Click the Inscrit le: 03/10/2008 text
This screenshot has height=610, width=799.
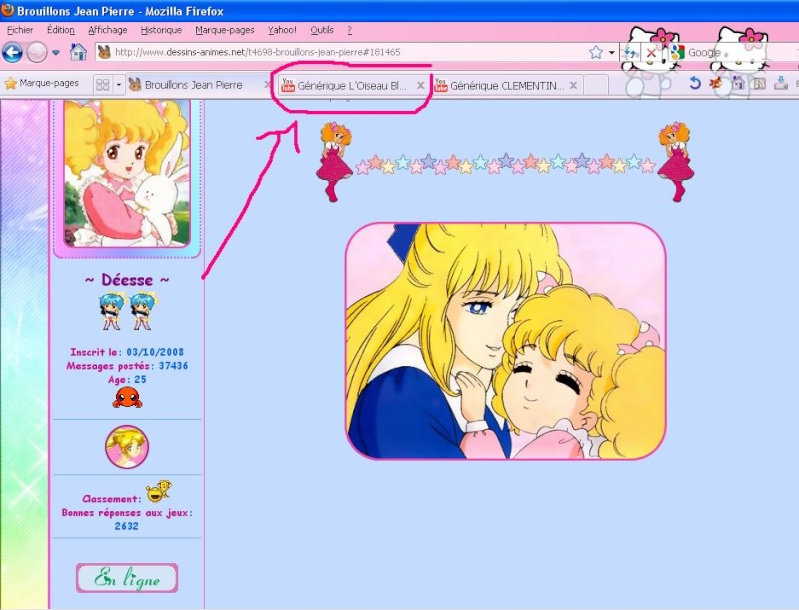click(127, 352)
